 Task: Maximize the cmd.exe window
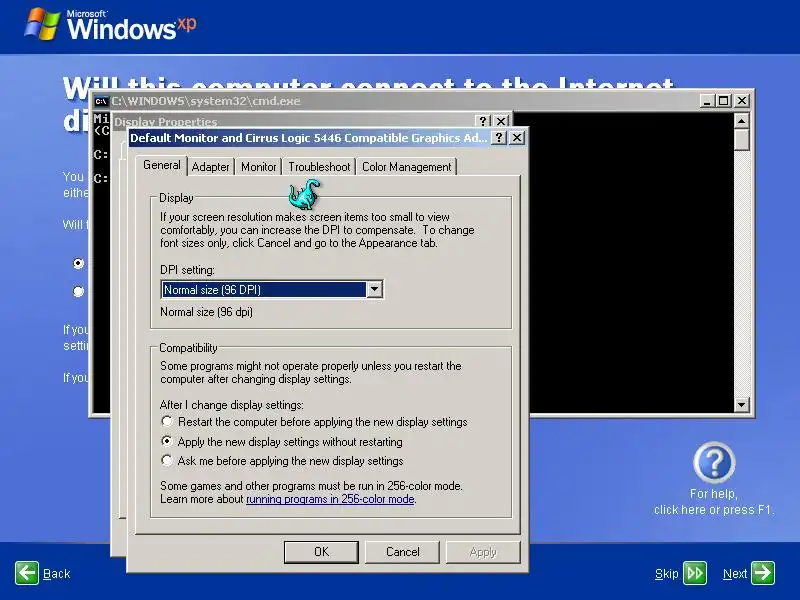pos(723,101)
